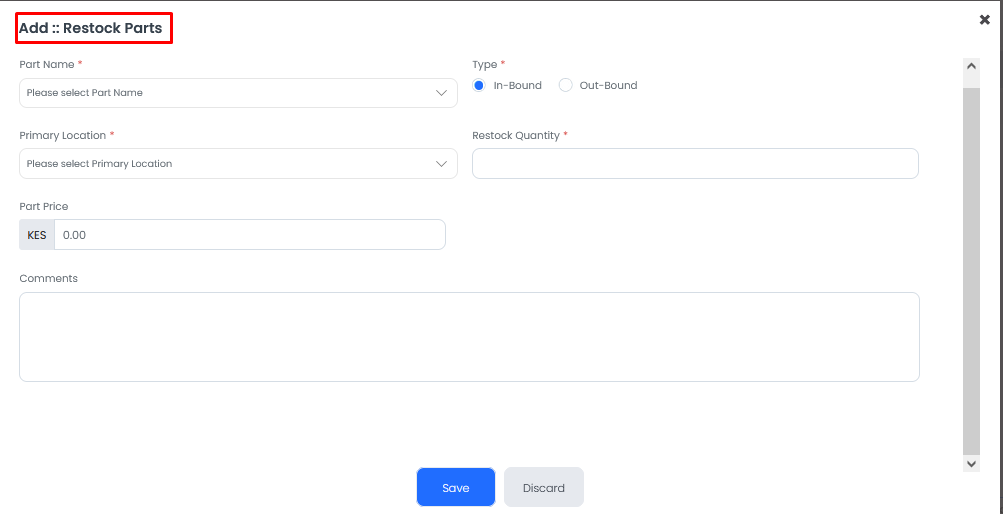
Task: Click the 'Add :: Restock Parts' title
Action: [x=90, y=28]
